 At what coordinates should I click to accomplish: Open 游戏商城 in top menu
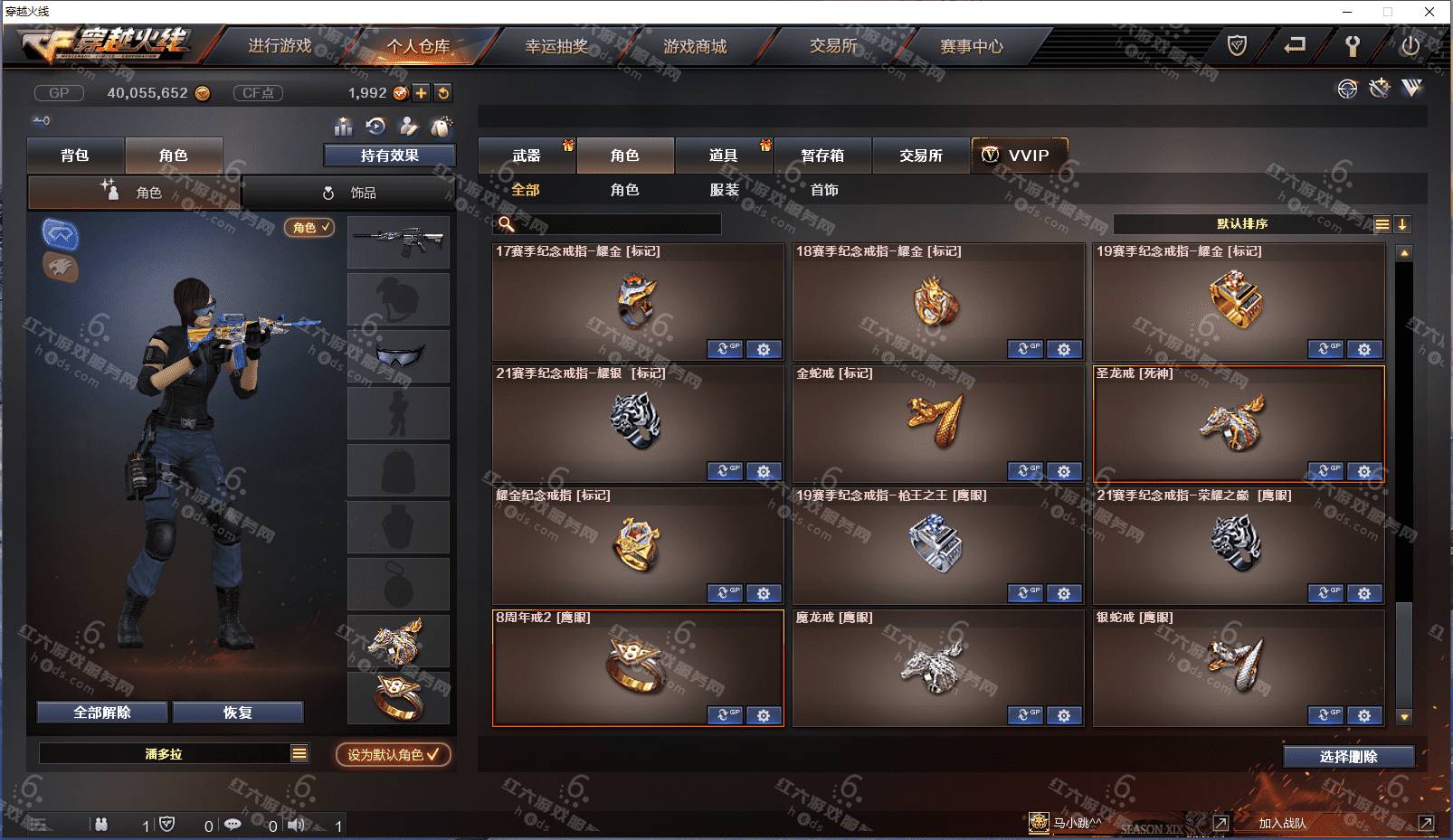click(x=695, y=46)
